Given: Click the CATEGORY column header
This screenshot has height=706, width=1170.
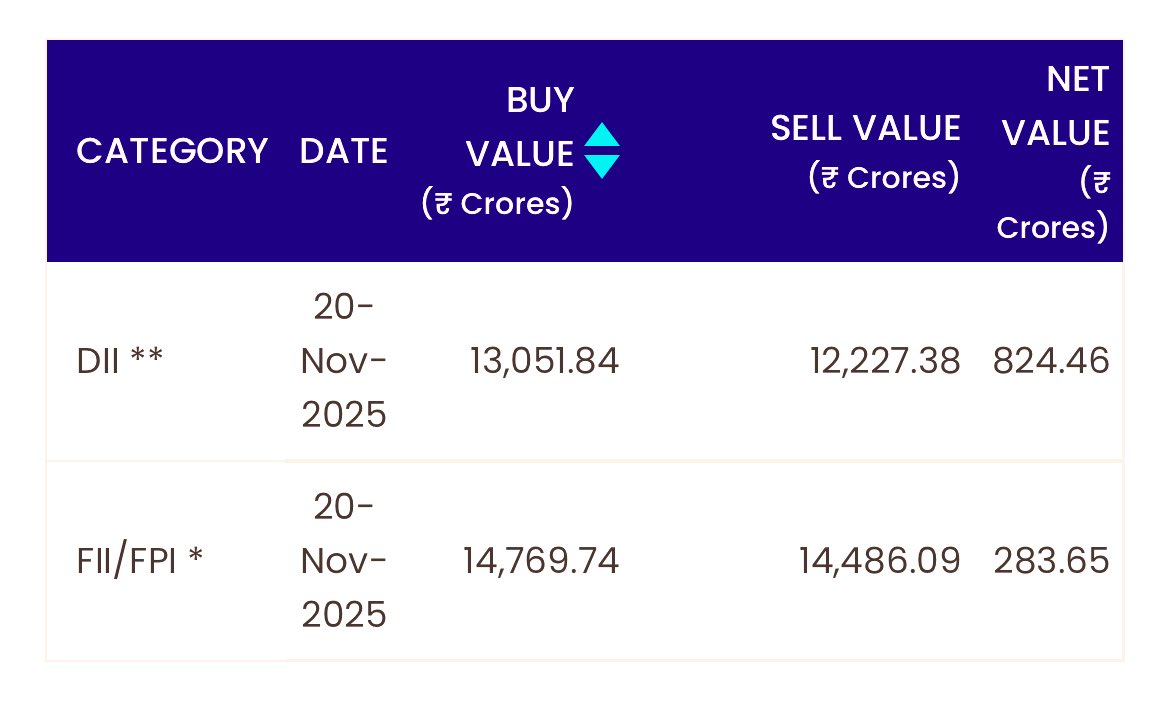Looking at the screenshot, I should [x=172, y=151].
